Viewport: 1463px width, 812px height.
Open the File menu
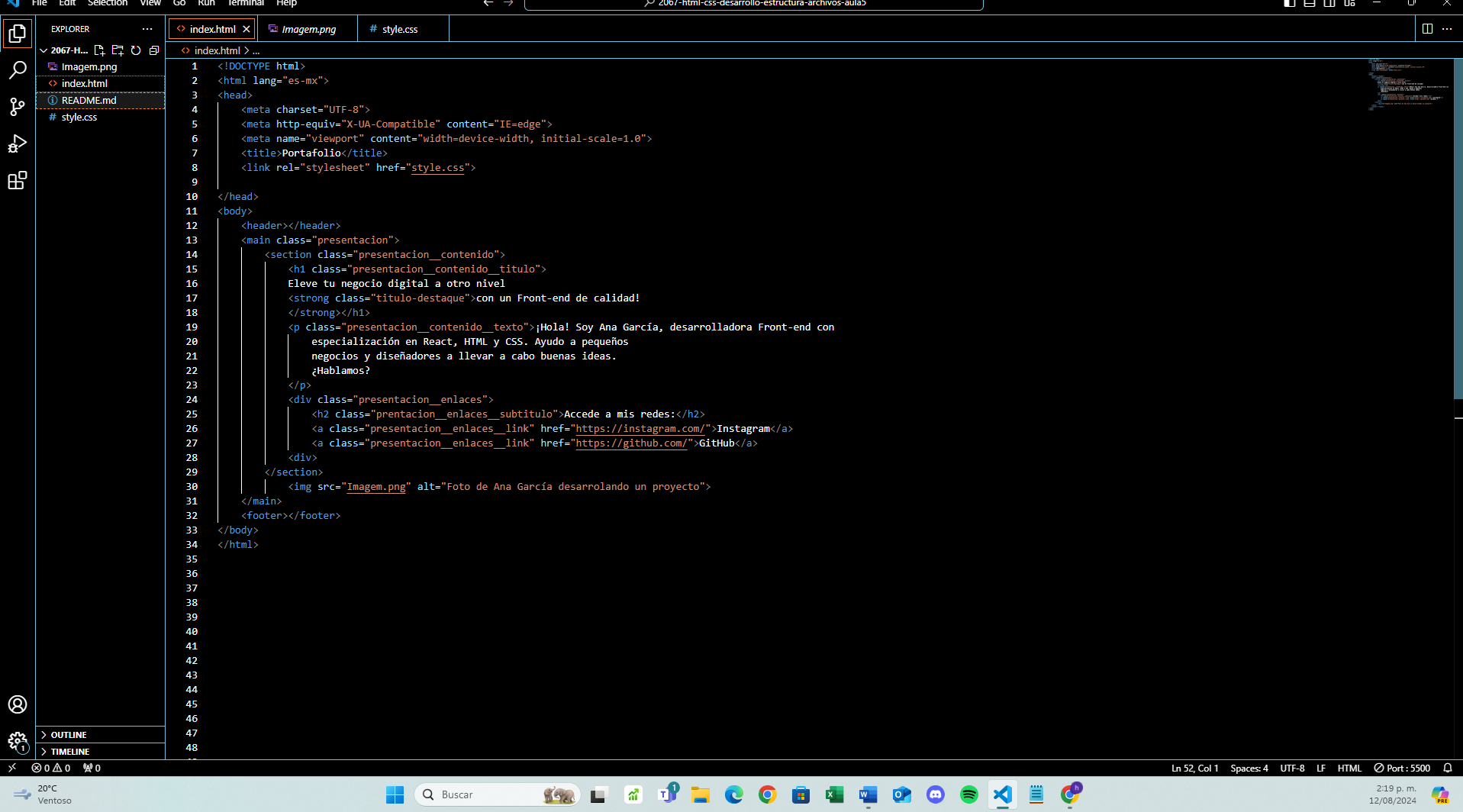40,3
